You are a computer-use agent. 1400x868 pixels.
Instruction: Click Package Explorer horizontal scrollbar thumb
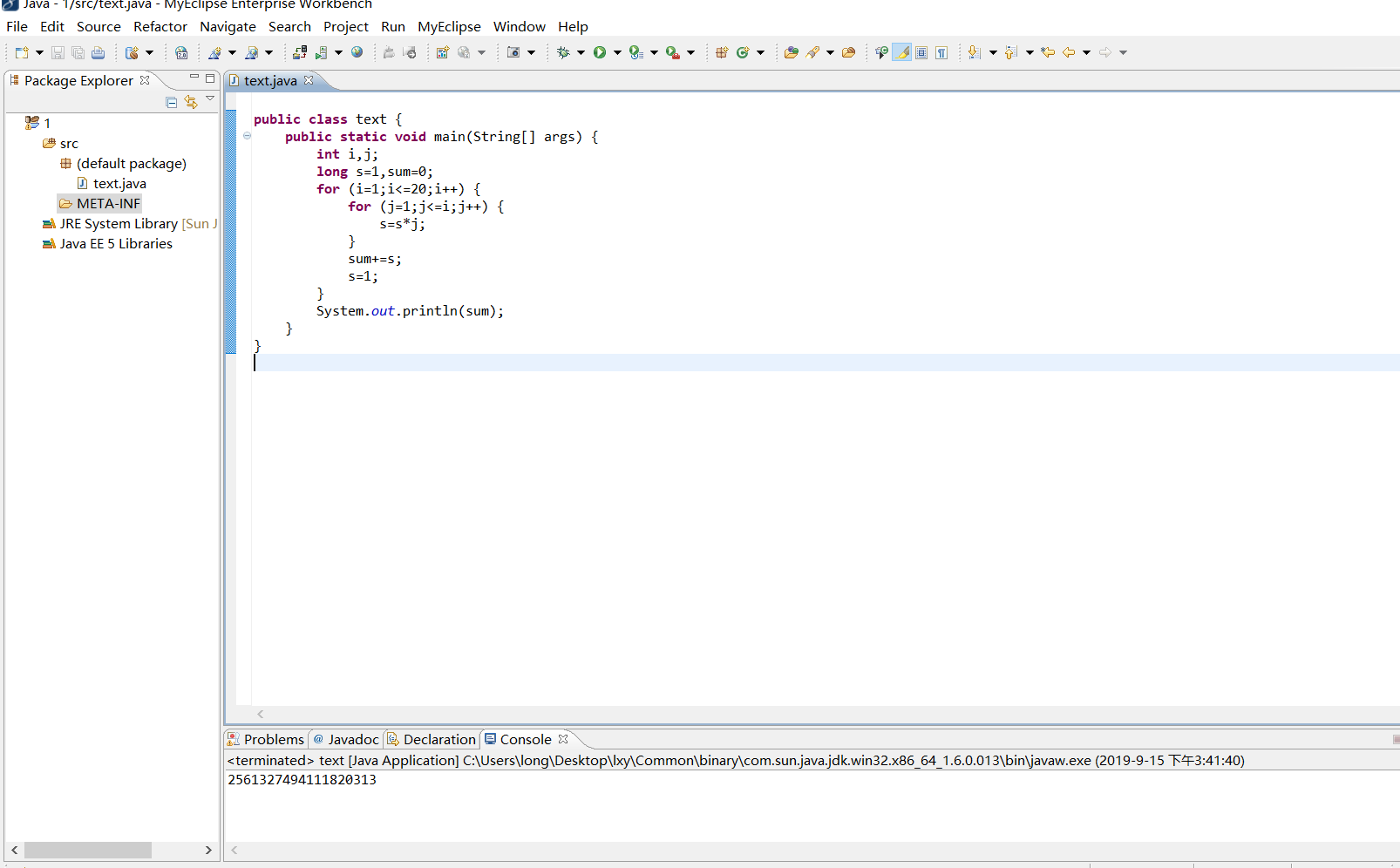click(87, 850)
